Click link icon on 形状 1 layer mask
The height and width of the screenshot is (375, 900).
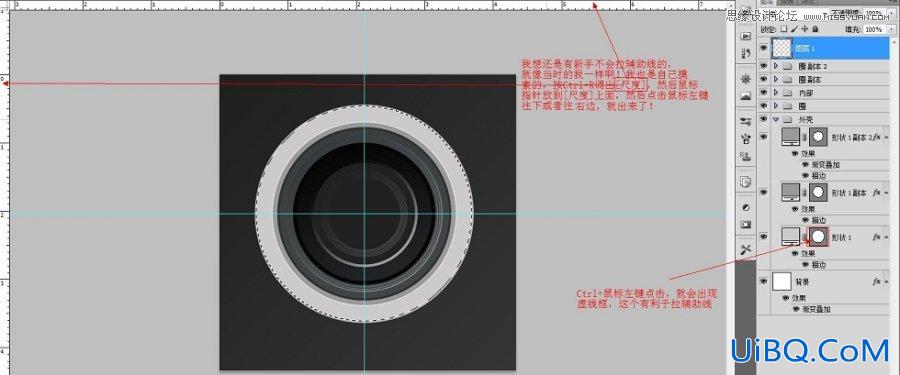(x=804, y=236)
